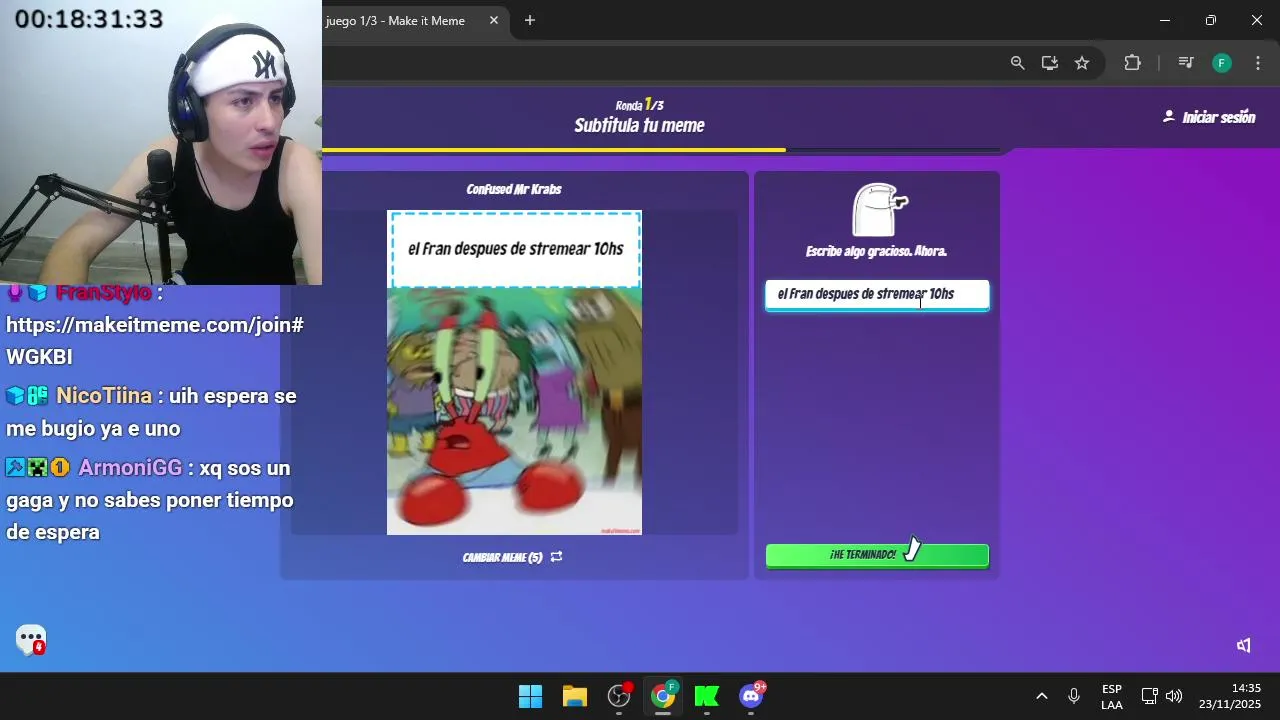Open the OBS Studio taskbar icon
1280x720 pixels.
619,696
